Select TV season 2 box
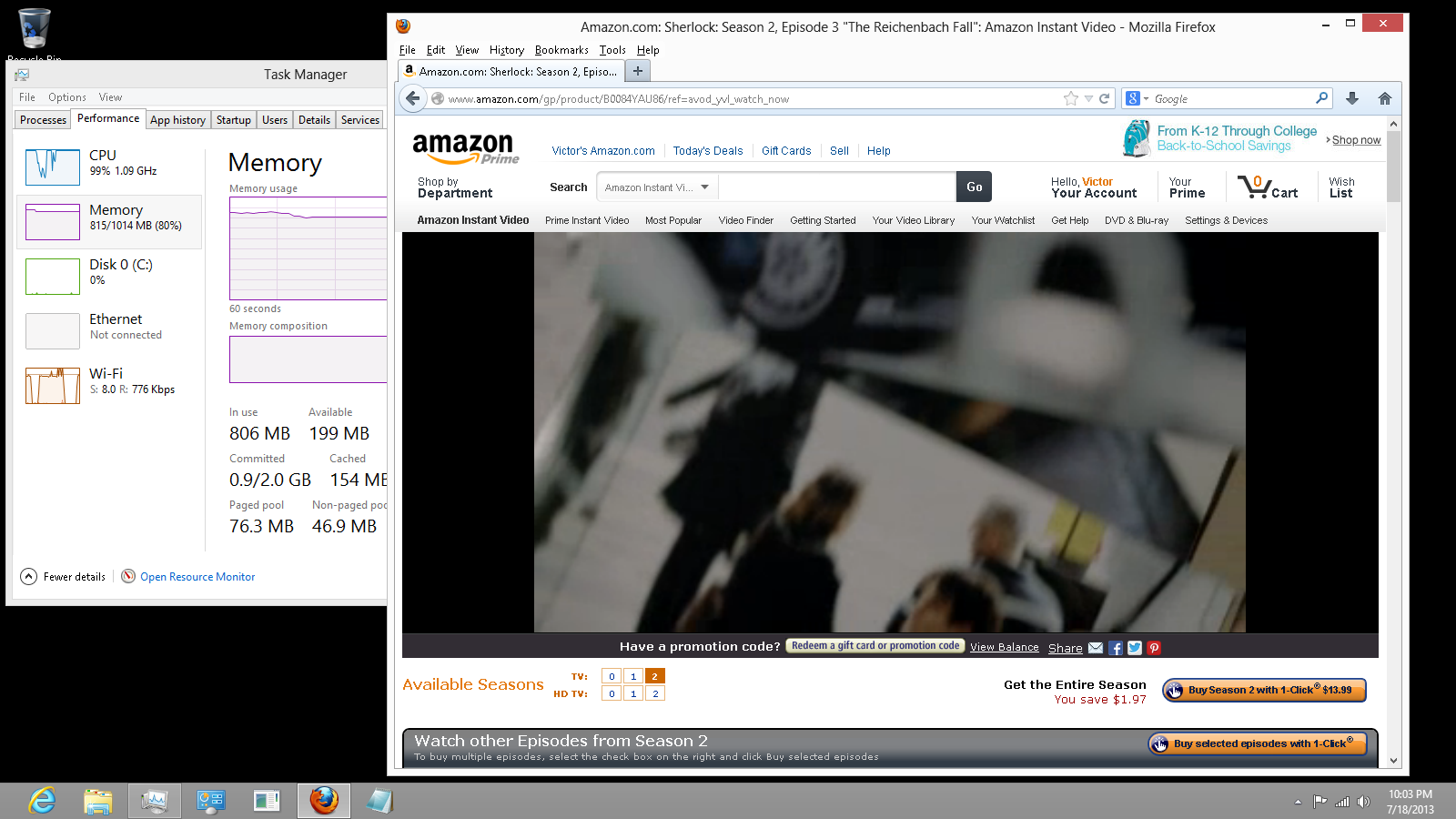1456x819 pixels. pyautogui.click(x=655, y=676)
